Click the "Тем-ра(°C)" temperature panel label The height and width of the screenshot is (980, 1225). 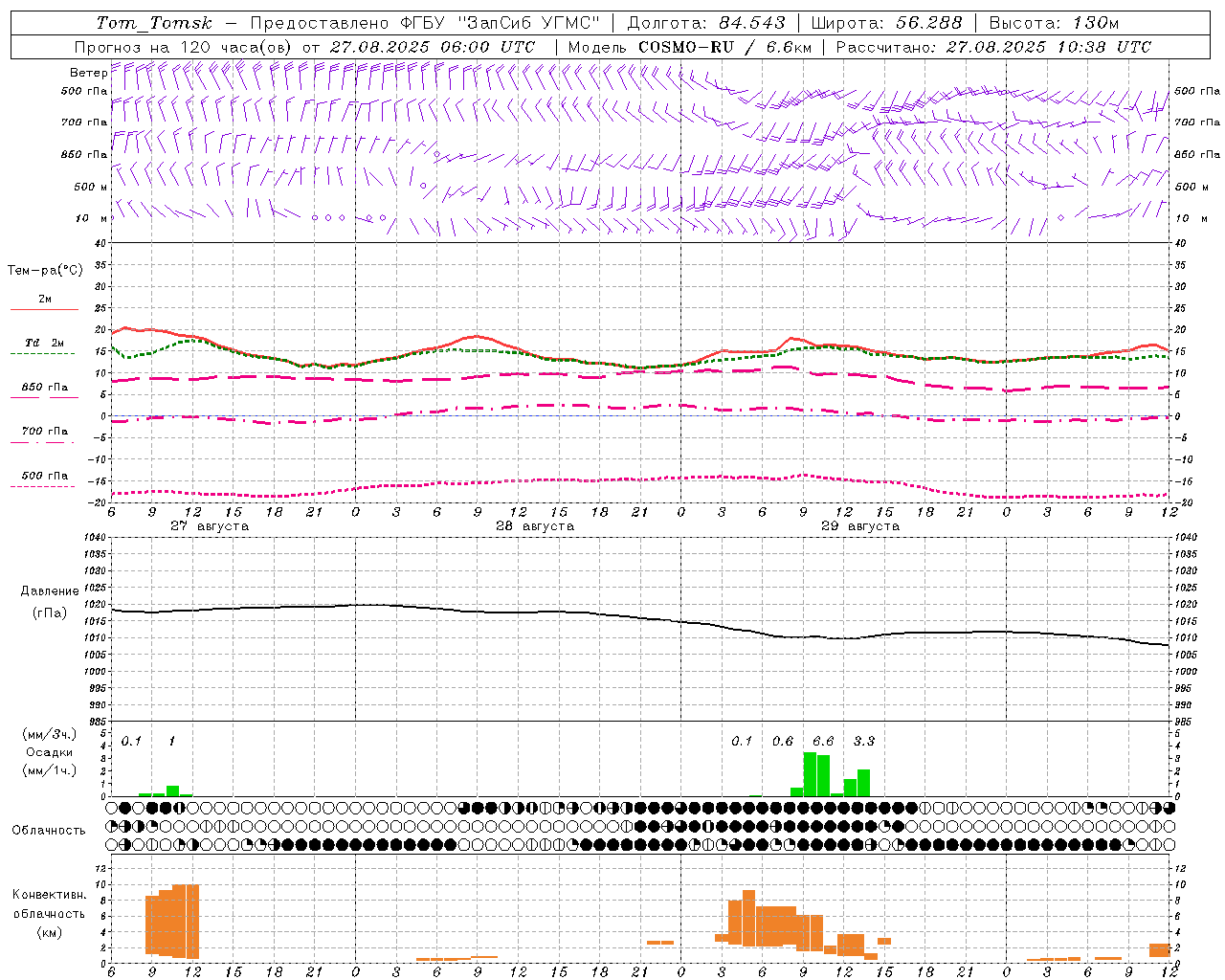(45, 271)
